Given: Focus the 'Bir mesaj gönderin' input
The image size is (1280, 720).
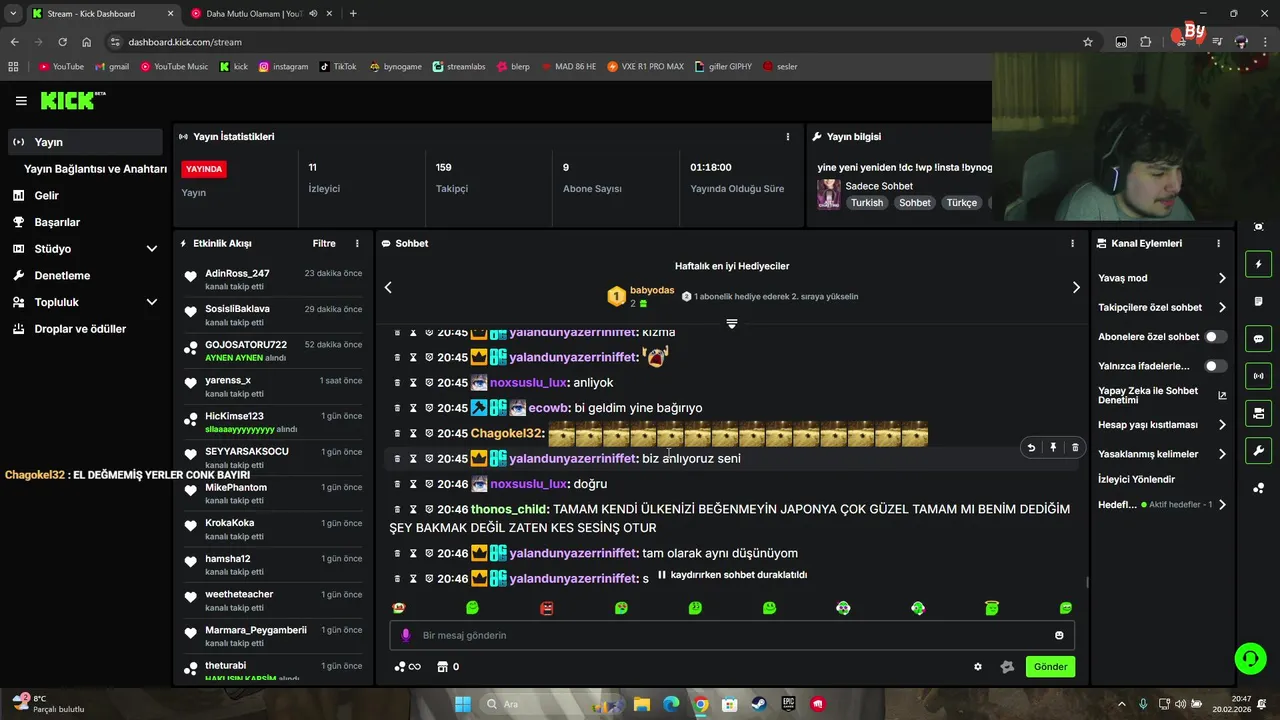Looking at the screenshot, I should (733, 635).
